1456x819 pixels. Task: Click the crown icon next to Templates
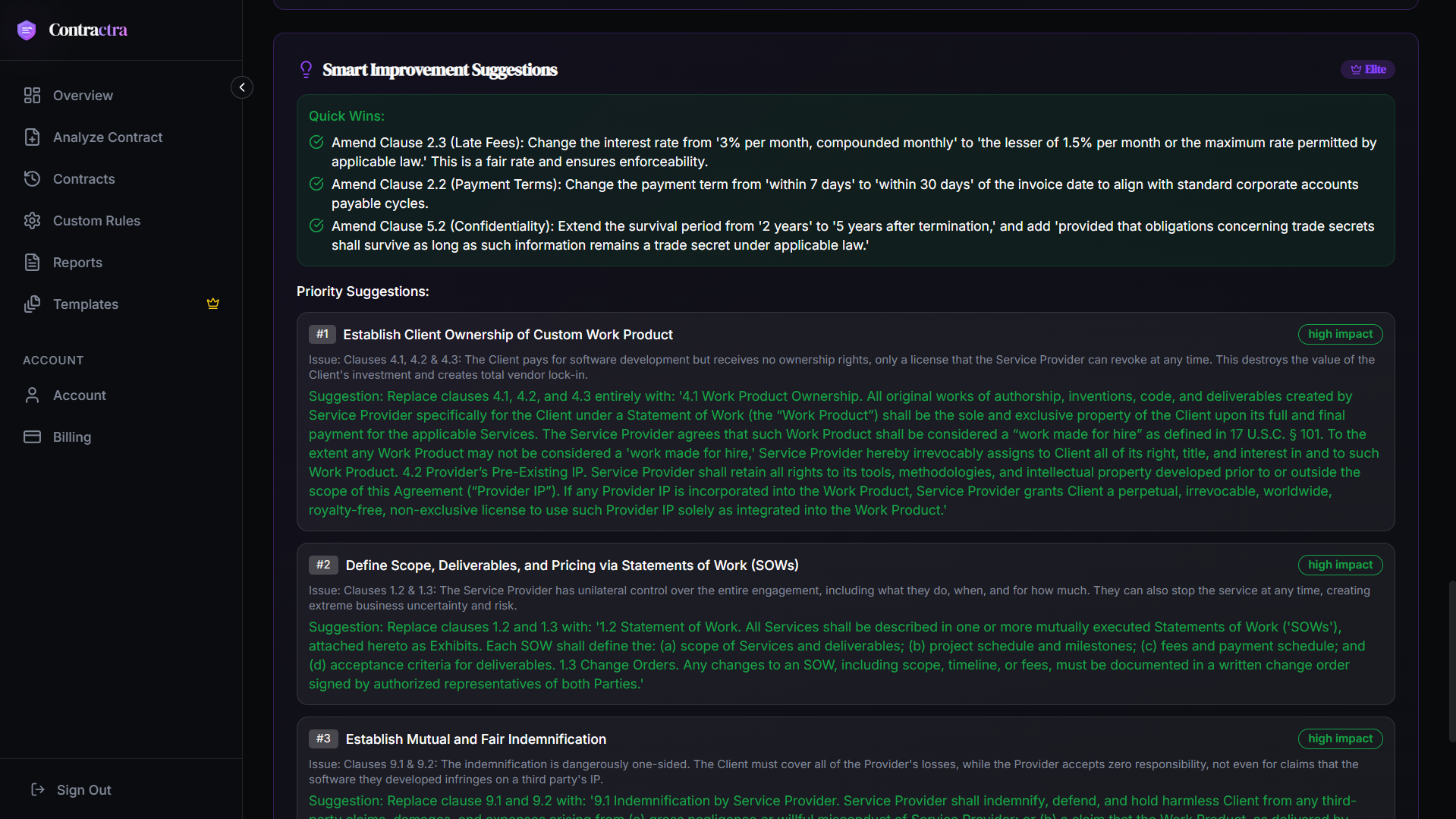pos(213,304)
